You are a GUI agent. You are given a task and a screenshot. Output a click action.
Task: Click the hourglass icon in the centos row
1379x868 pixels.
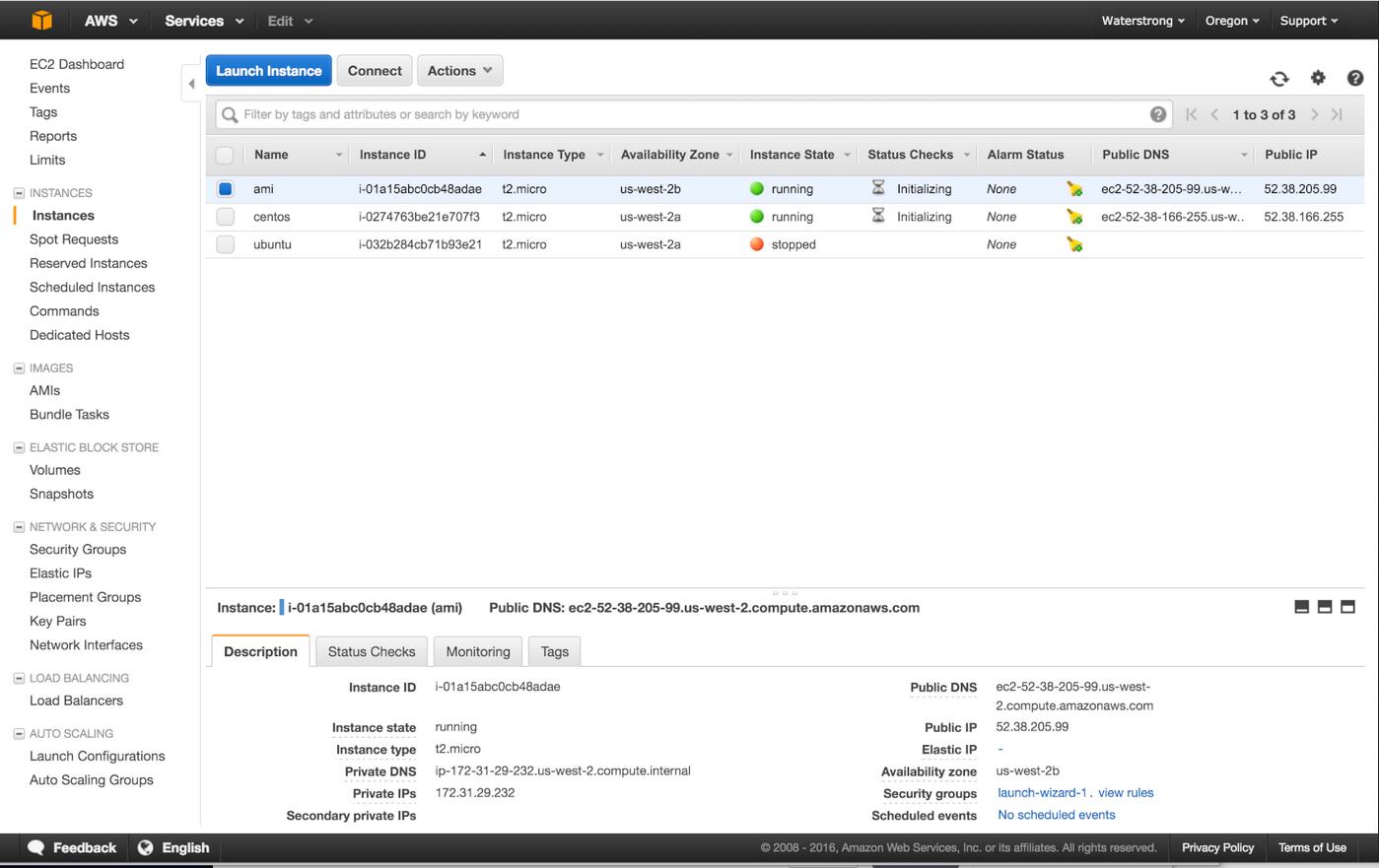[x=878, y=215]
